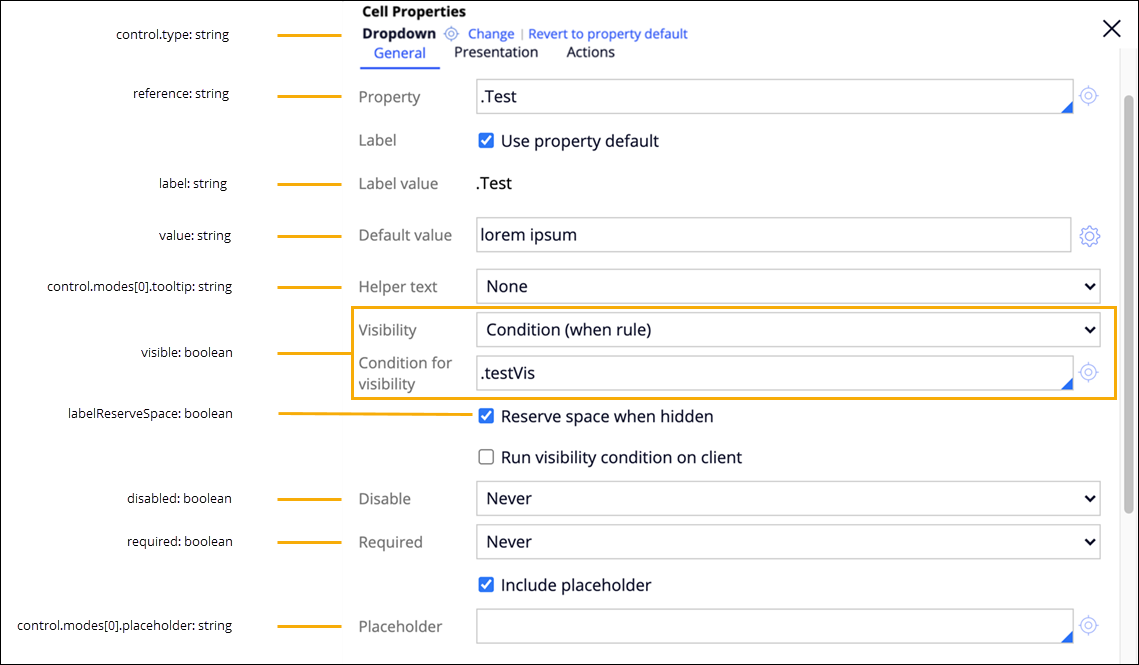
Task: Open the Required dropdown
Action: tap(787, 542)
